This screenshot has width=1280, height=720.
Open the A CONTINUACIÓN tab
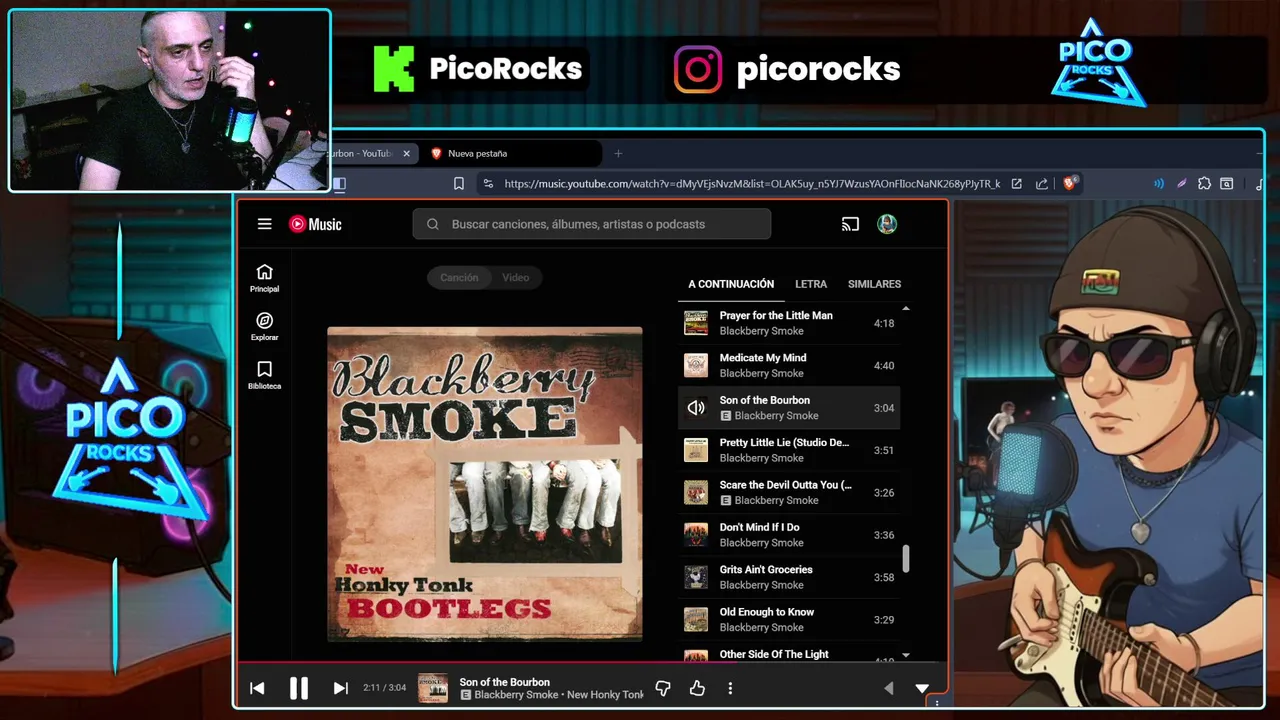tap(731, 284)
